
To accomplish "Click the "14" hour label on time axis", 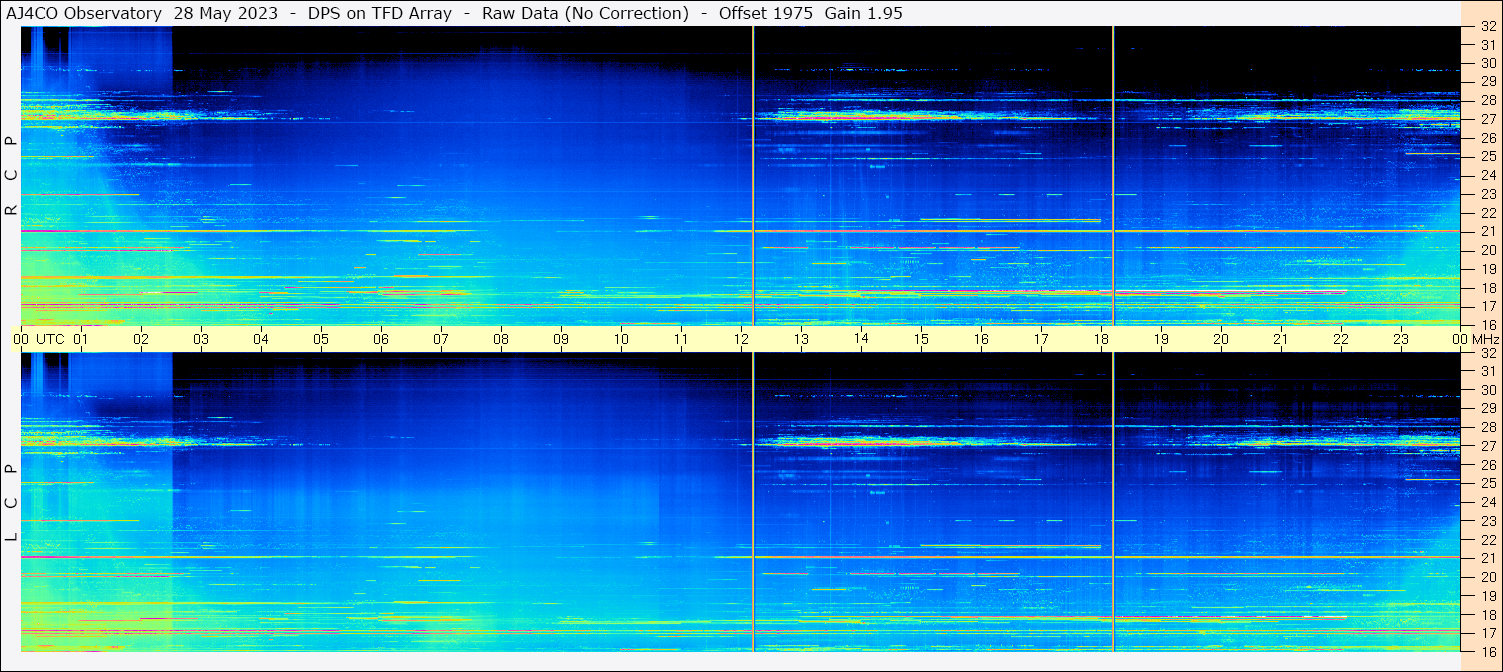I will [861, 339].
